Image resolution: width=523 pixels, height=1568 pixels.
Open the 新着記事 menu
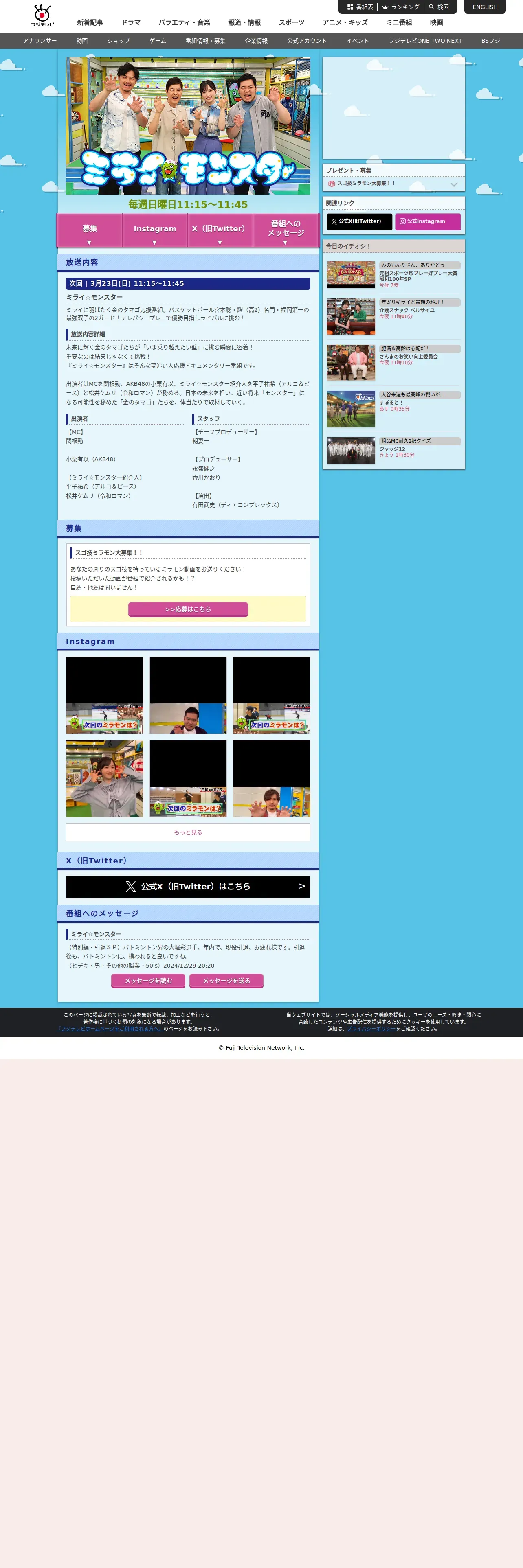(90, 22)
